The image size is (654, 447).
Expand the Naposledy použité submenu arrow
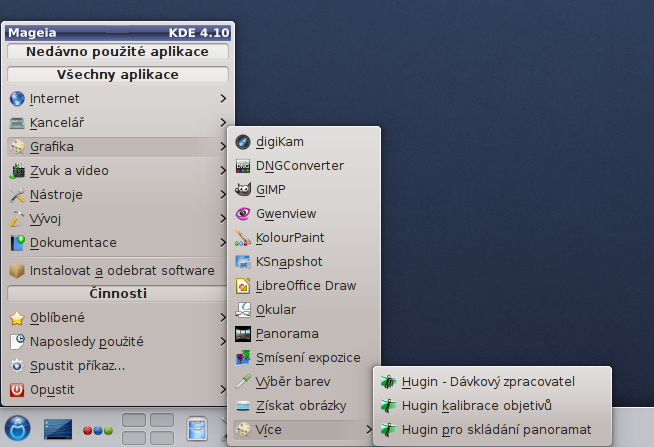point(223,342)
